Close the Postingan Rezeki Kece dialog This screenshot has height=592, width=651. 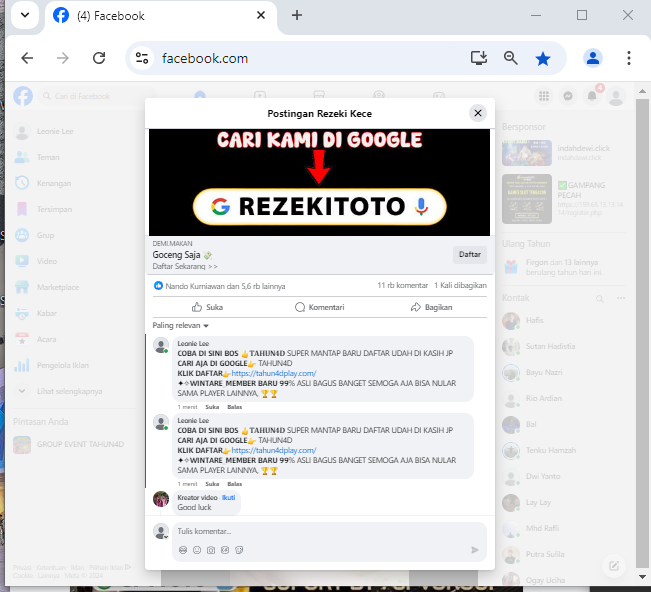pos(478,113)
